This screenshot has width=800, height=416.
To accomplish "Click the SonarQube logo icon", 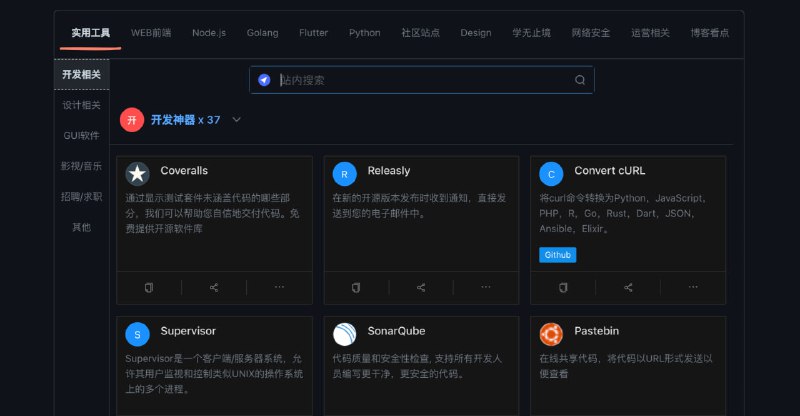I will (x=344, y=334).
